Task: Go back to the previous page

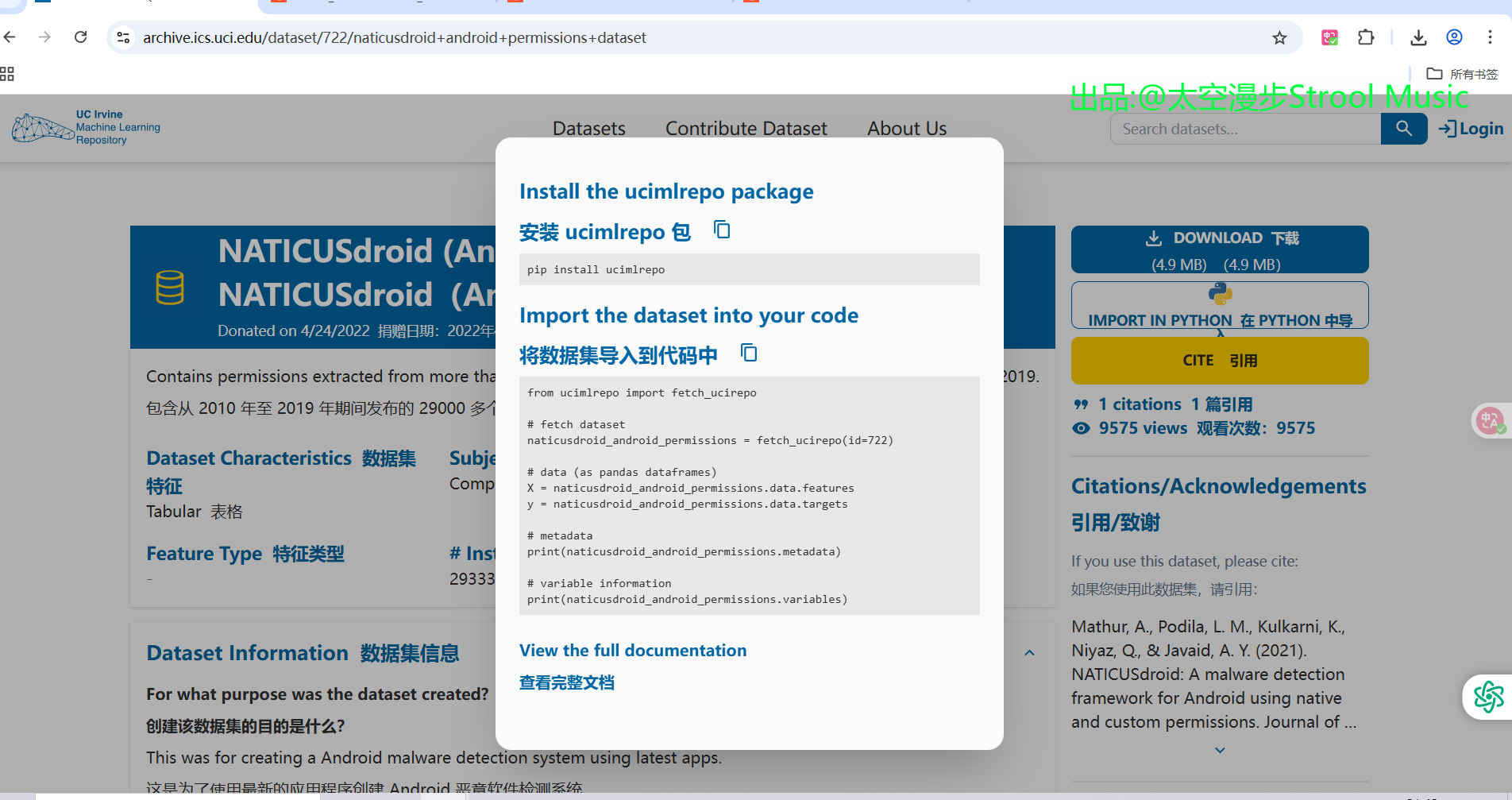Action: [10, 37]
